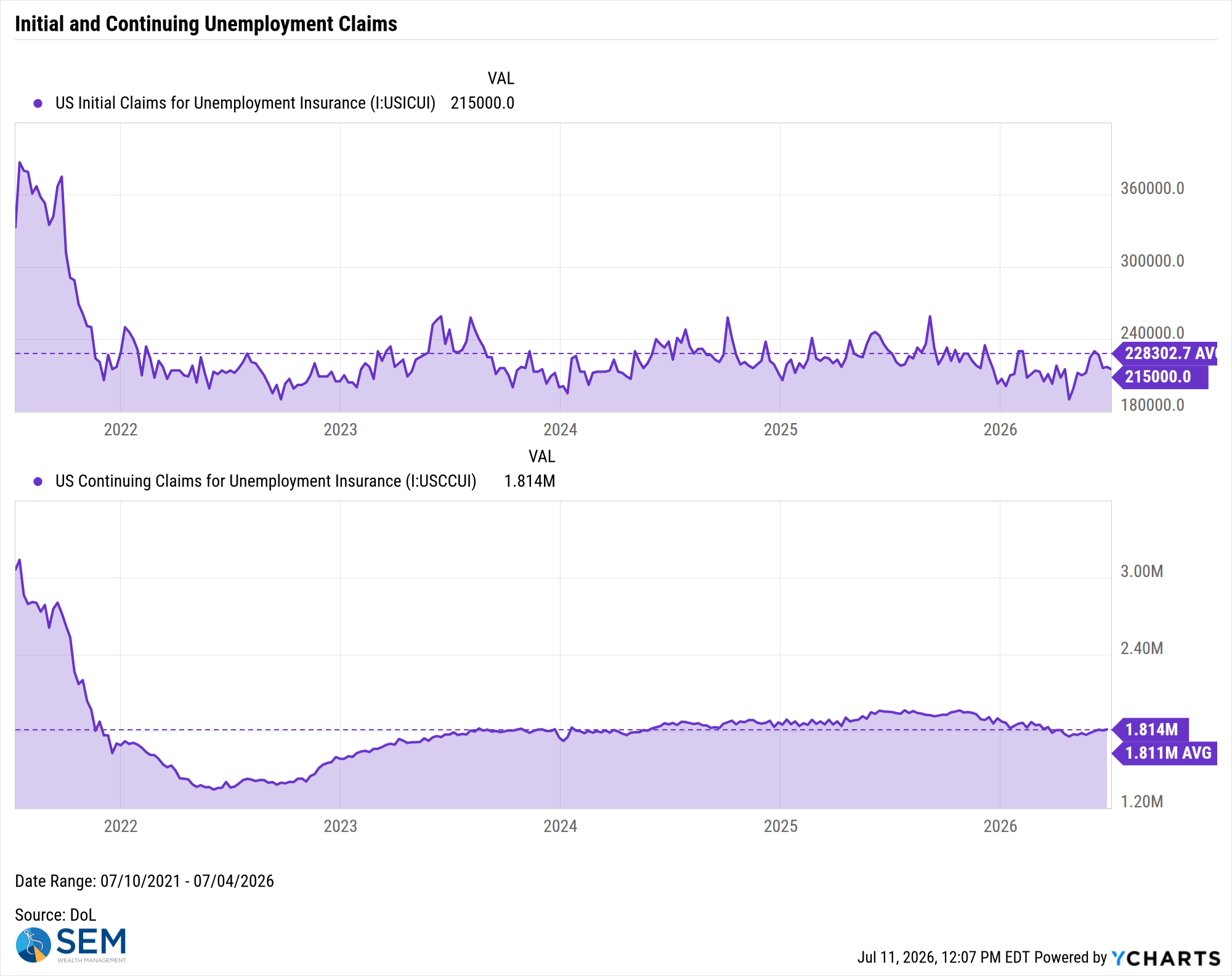This screenshot has height=976, width=1232.
Task: Click the purple legend dot for Continuing Claims
Action: pos(38,482)
